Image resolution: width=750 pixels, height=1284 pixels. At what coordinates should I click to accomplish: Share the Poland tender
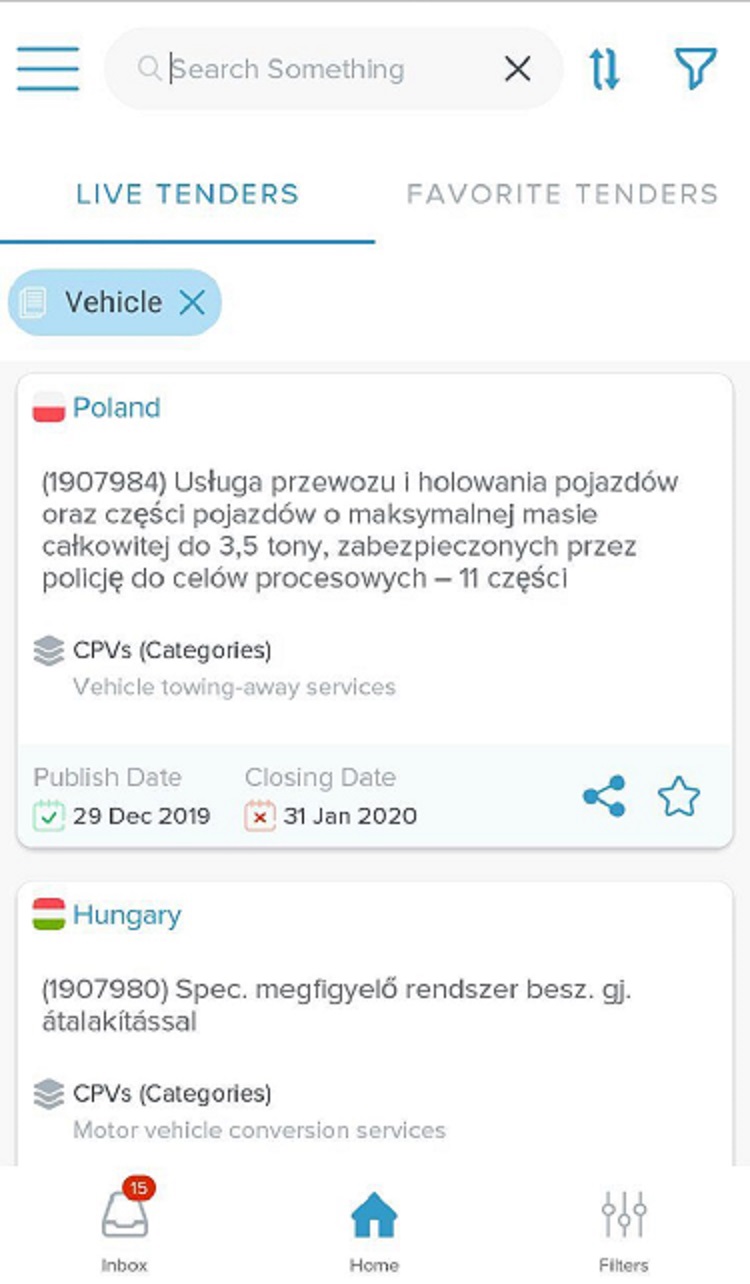coord(604,797)
